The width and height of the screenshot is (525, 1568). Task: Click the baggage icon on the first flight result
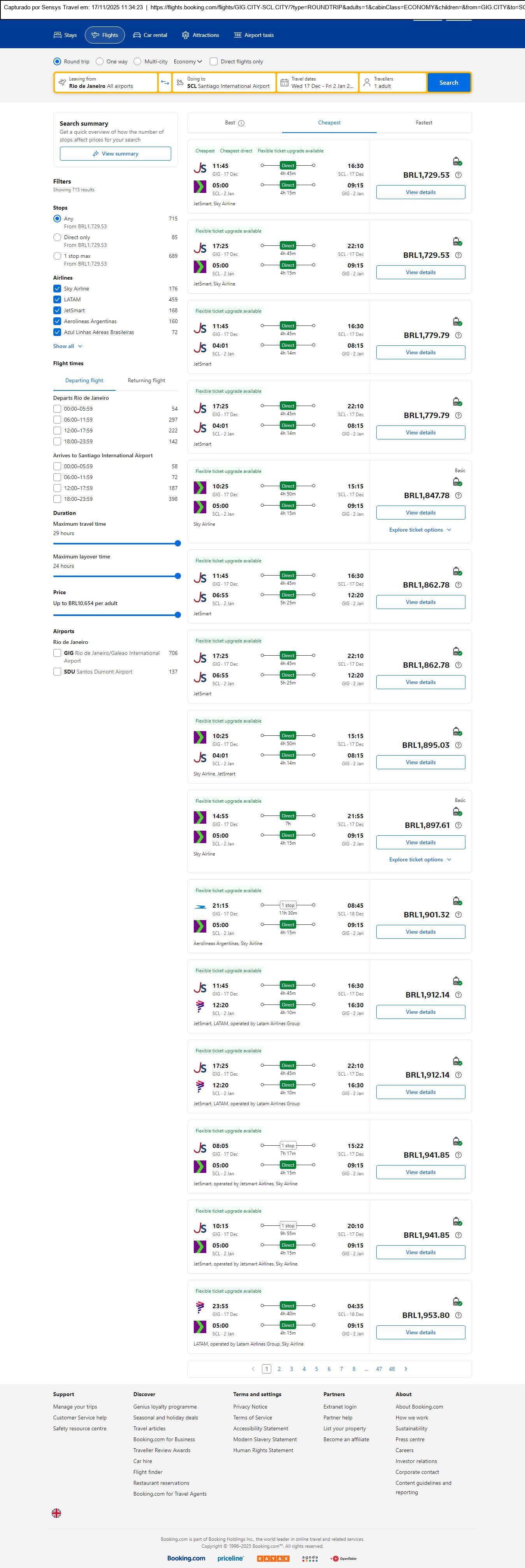pos(457,161)
